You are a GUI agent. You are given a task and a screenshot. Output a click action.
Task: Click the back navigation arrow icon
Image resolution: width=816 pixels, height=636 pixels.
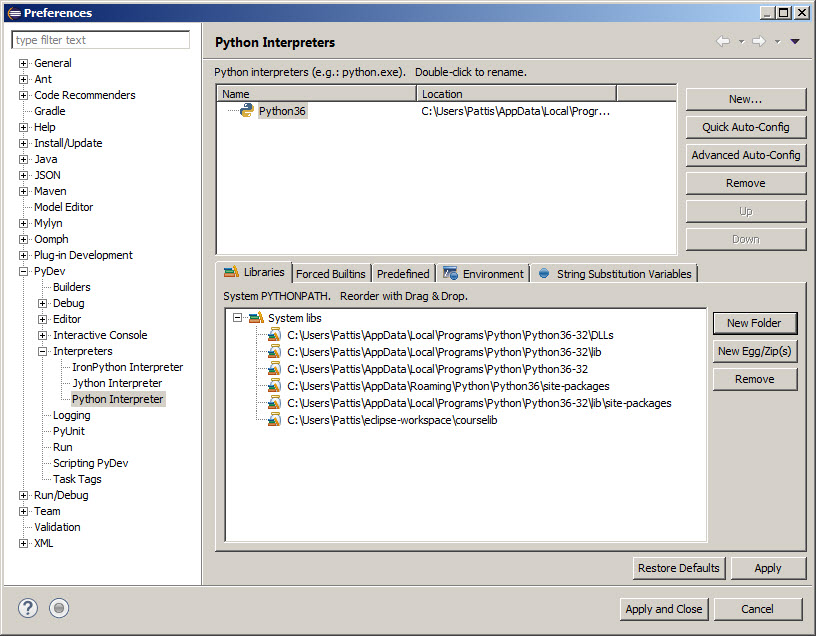pos(723,42)
